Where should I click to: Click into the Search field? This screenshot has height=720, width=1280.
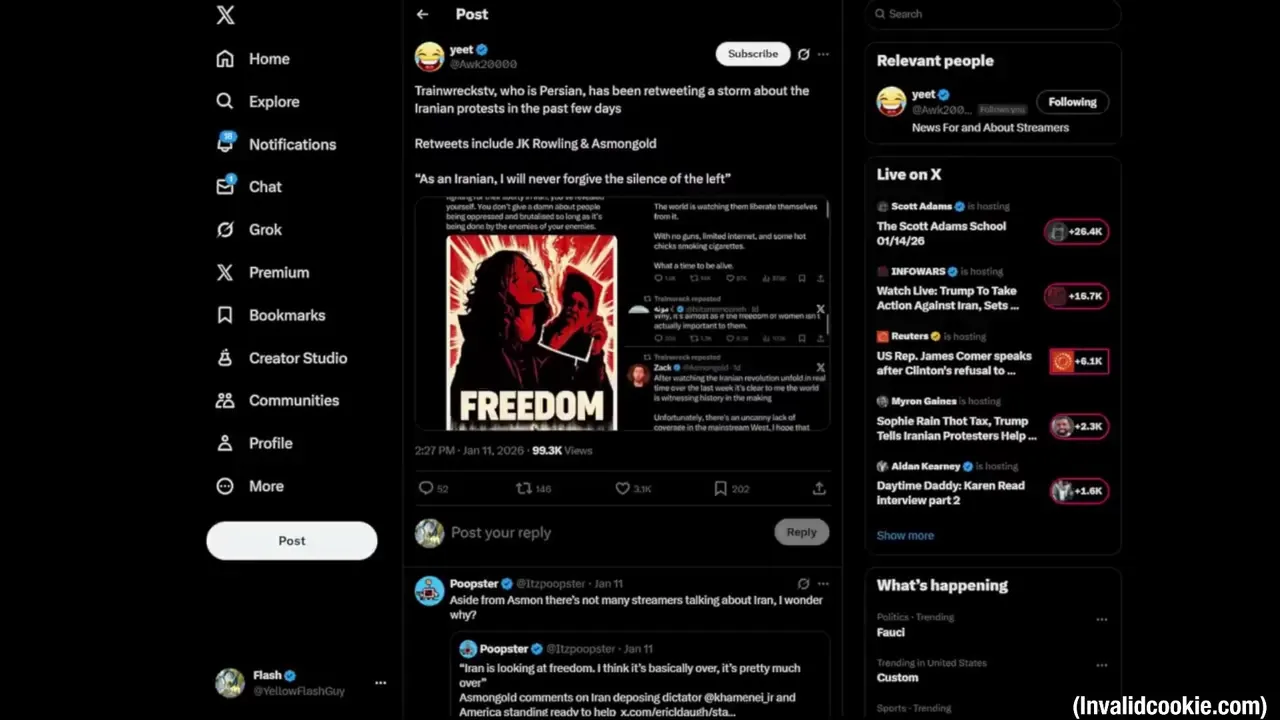(x=993, y=14)
